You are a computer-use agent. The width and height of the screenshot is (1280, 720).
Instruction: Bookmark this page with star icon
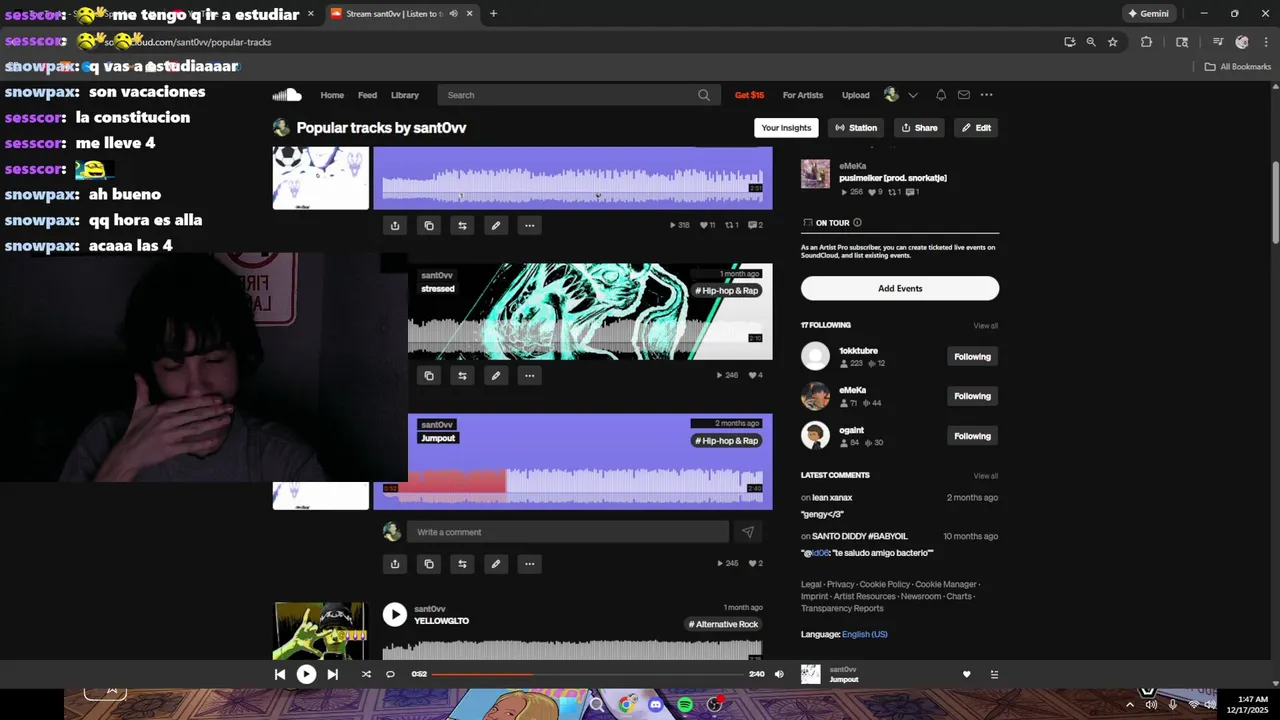click(x=1112, y=42)
